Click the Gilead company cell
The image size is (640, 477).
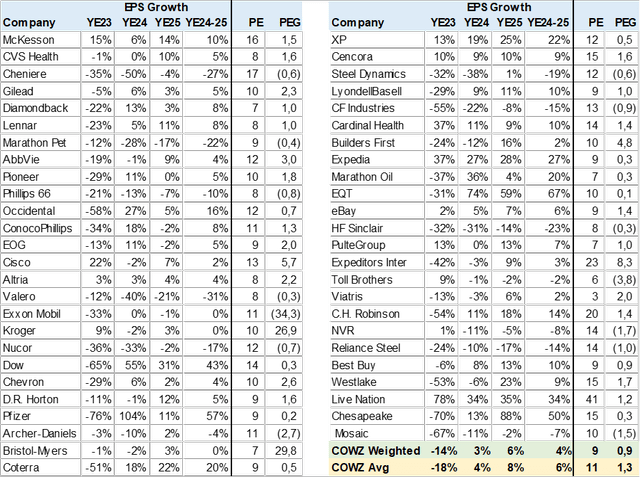click(x=40, y=91)
